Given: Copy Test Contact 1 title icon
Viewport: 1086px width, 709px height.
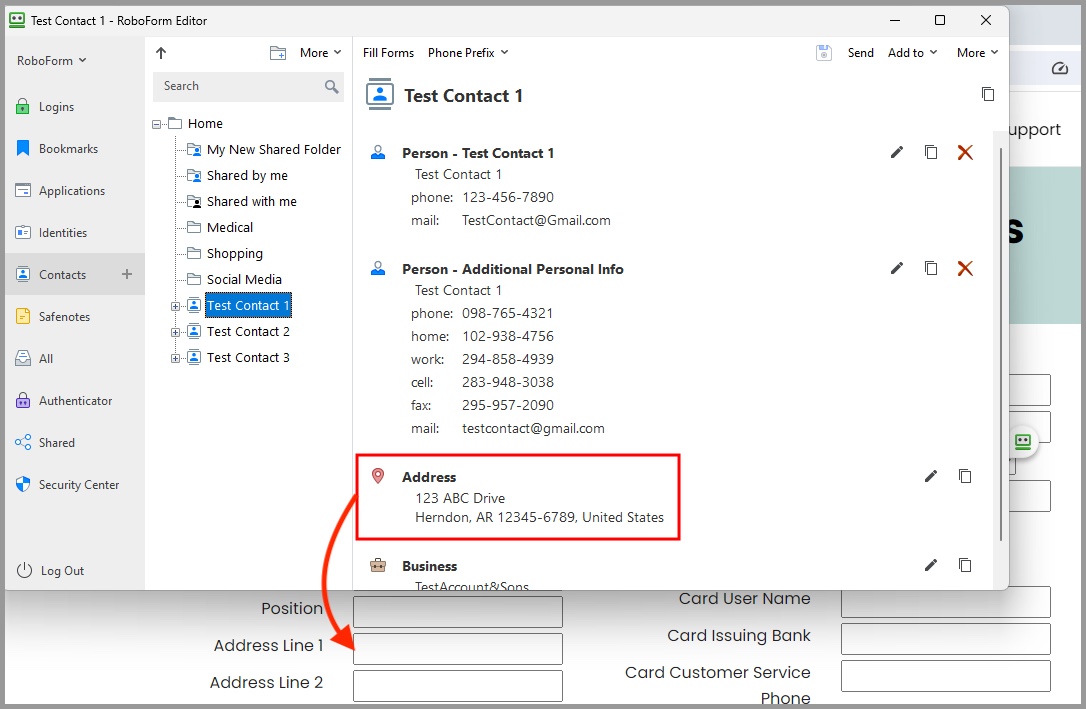Looking at the screenshot, I should [988, 94].
